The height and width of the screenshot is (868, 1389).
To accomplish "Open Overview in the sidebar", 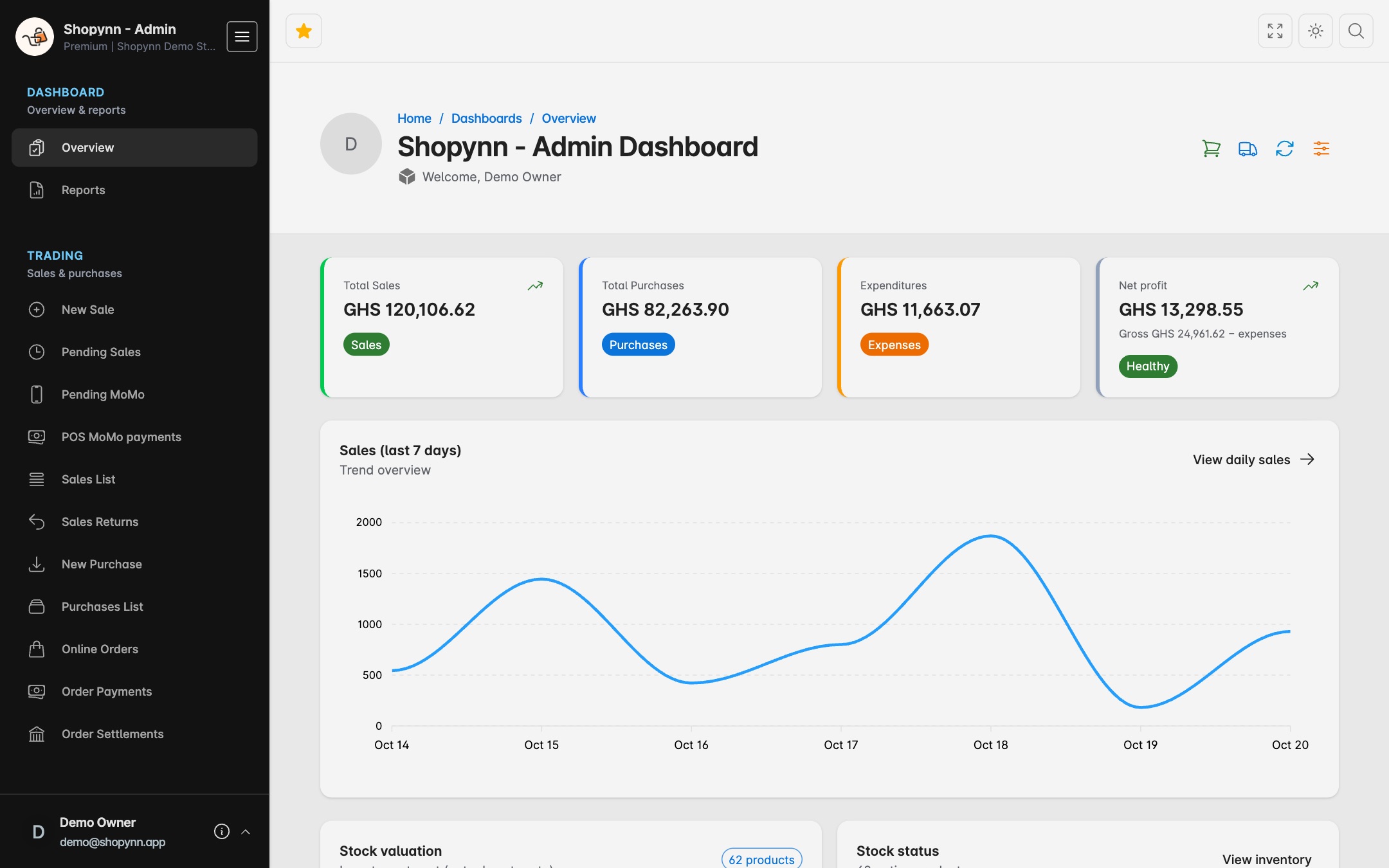I will coord(134,147).
